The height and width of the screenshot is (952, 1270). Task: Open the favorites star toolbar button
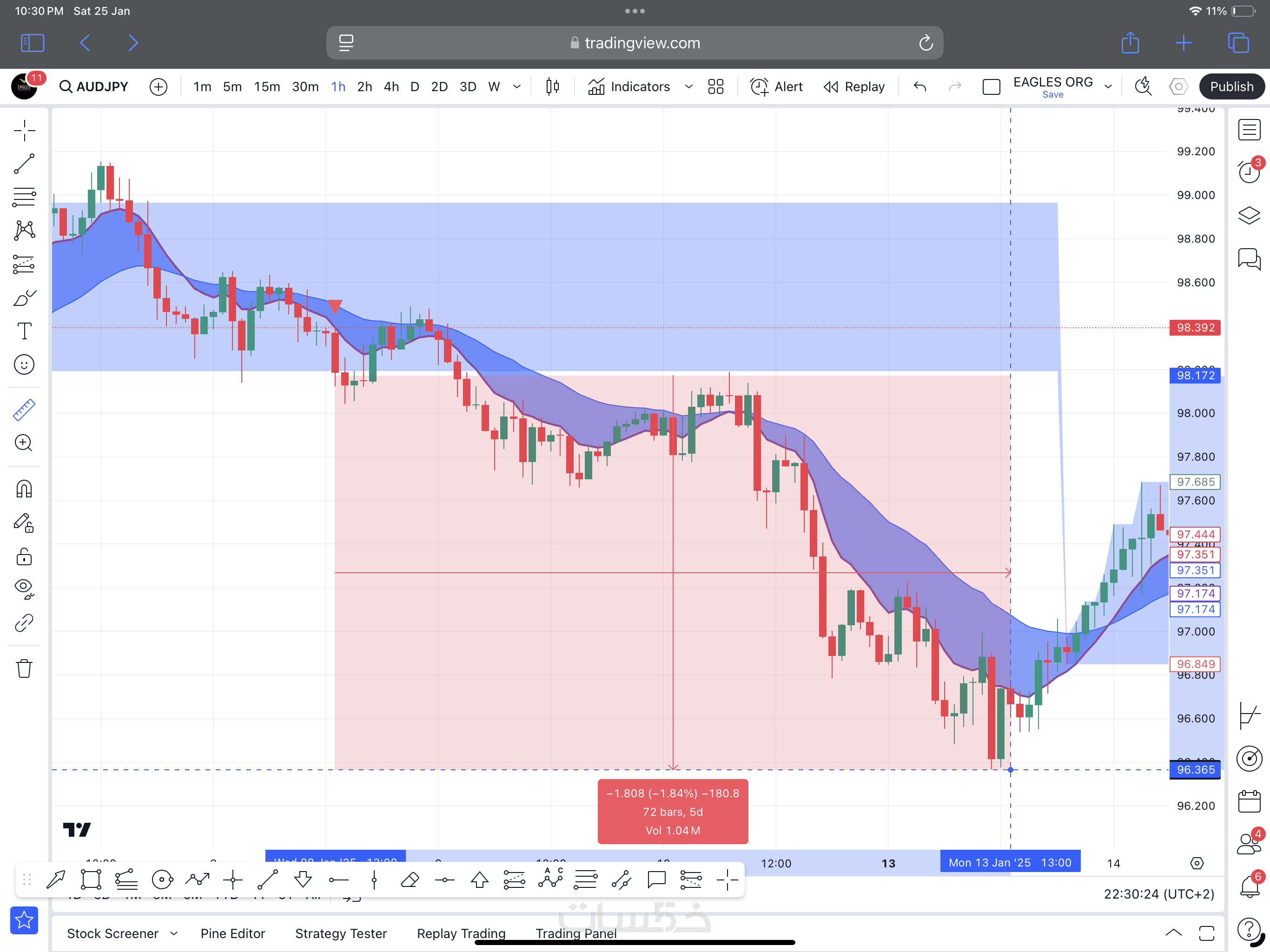24,920
